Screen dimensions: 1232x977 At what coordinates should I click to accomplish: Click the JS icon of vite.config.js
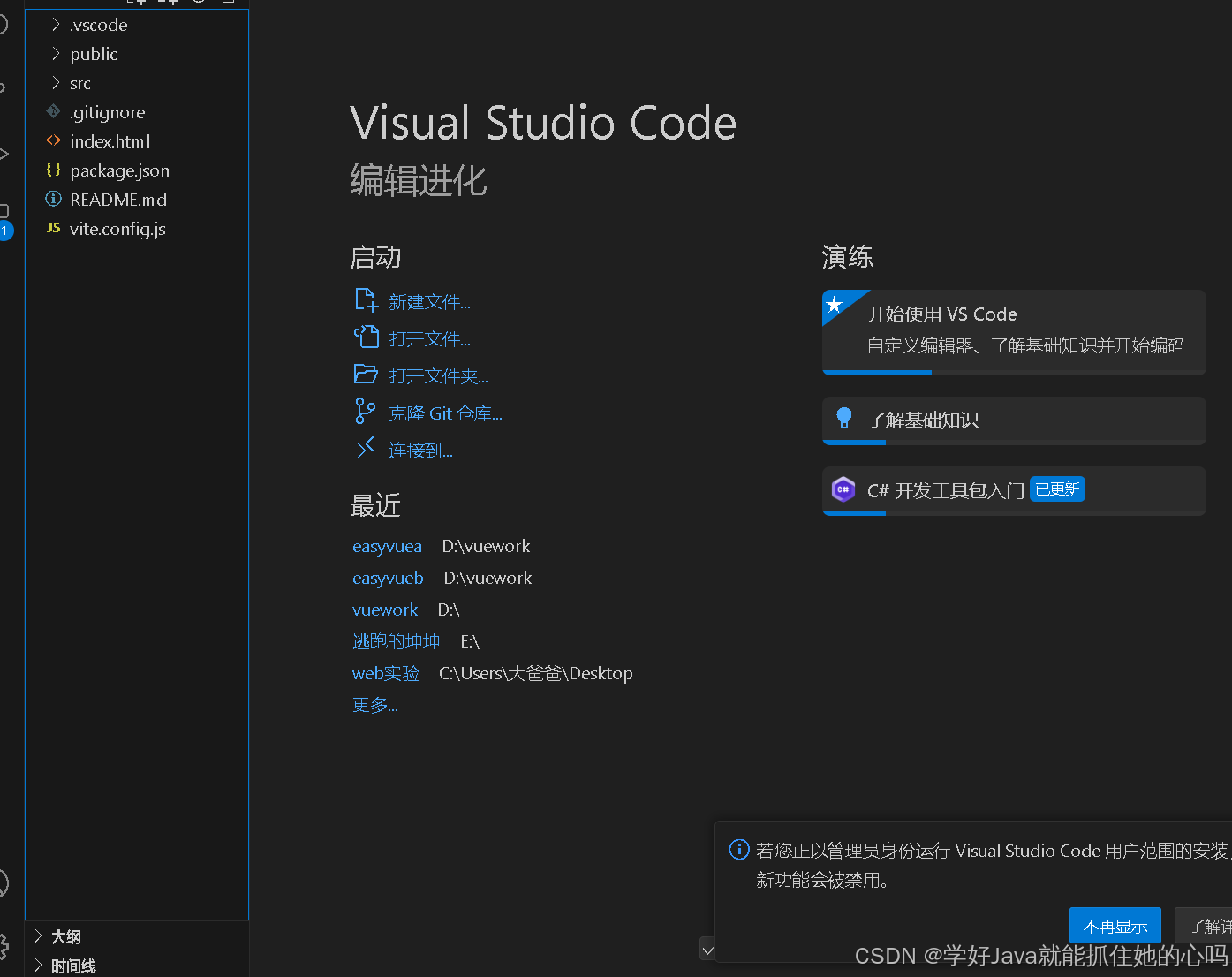coord(54,228)
